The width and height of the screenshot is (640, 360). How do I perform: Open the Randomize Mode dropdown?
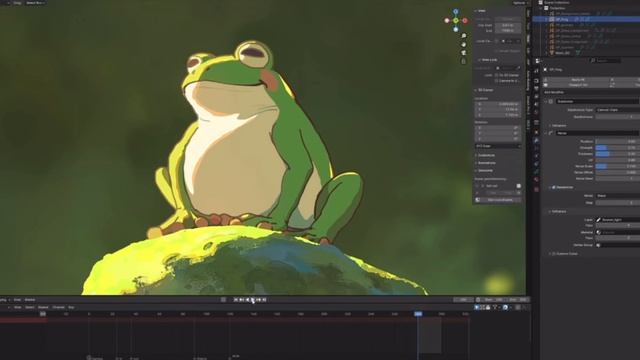(x=618, y=196)
